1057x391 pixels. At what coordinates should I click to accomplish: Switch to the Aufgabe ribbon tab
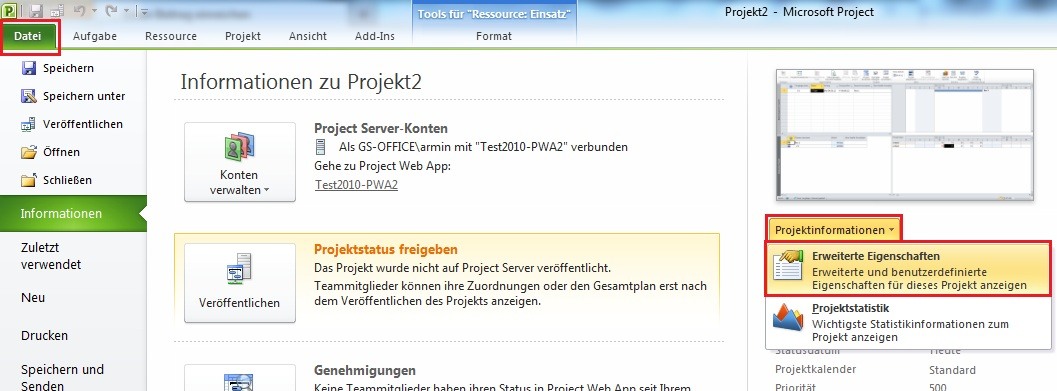[94, 36]
